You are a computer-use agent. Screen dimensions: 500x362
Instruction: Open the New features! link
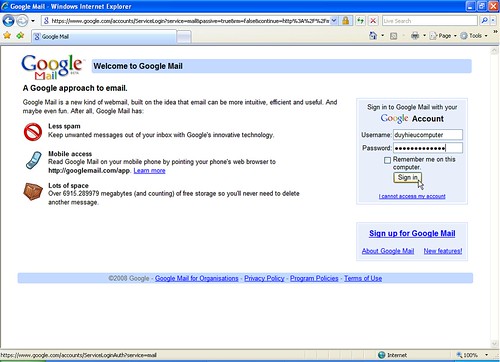(x=443, y=251)
